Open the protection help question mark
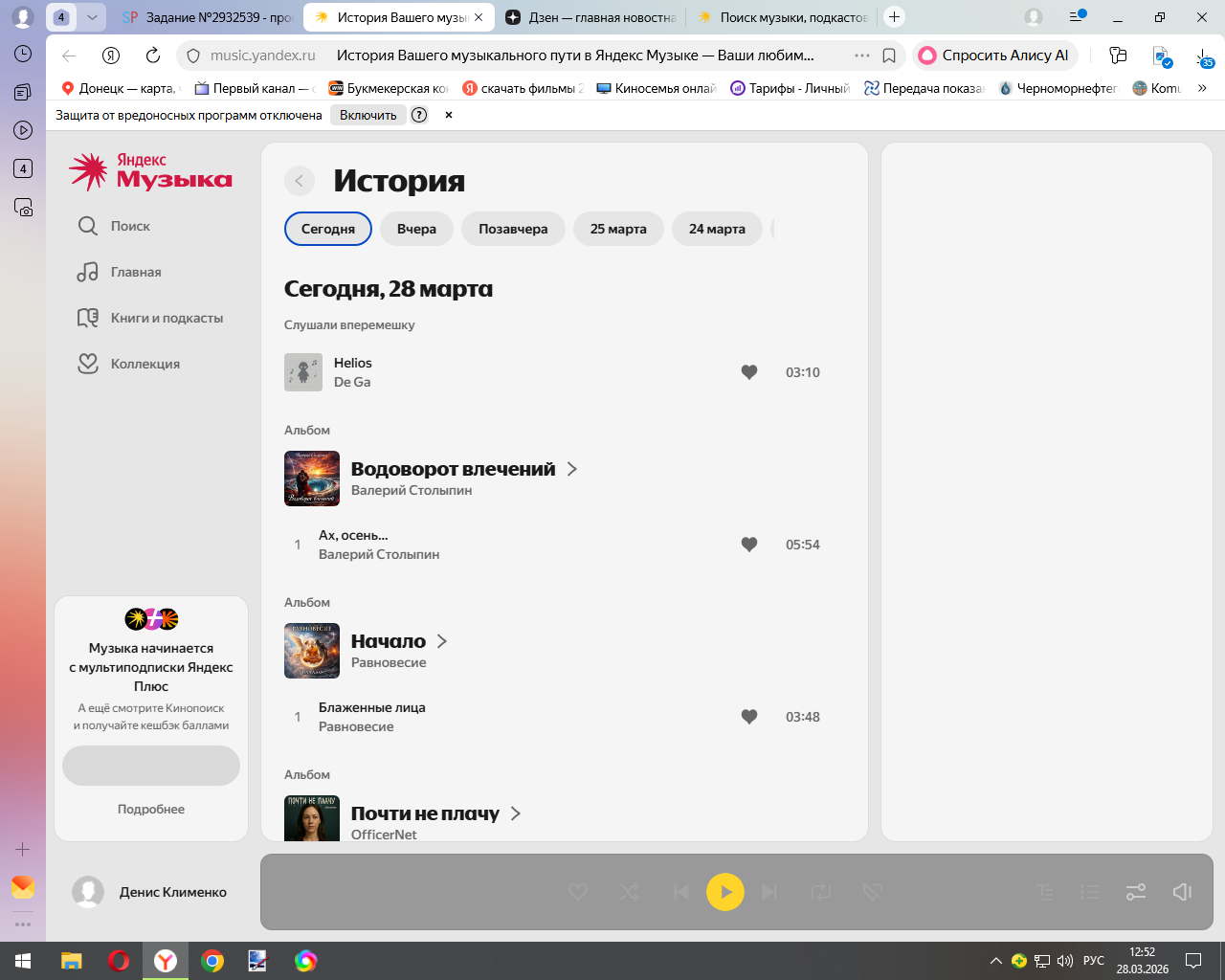 point(419,115)
